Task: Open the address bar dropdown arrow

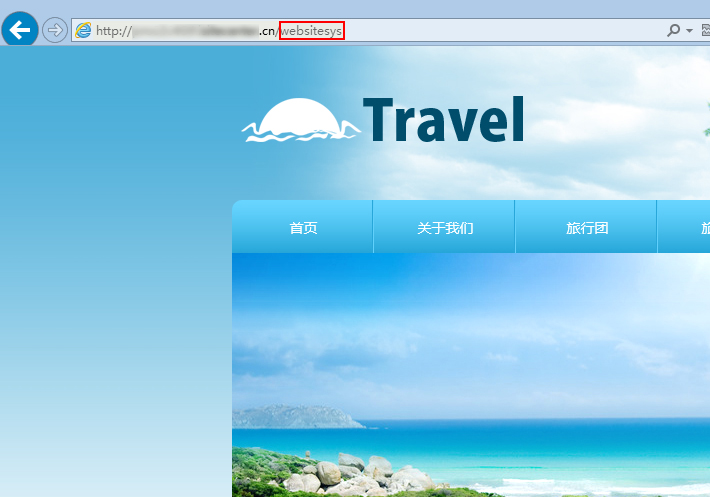Action: click(x=689, y=31)
